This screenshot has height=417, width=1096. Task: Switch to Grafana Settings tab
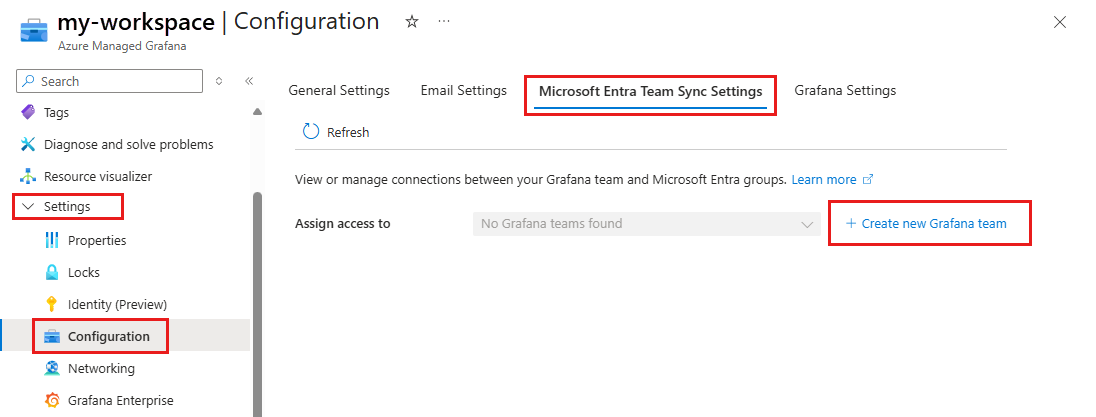click(x=845, y=91)
